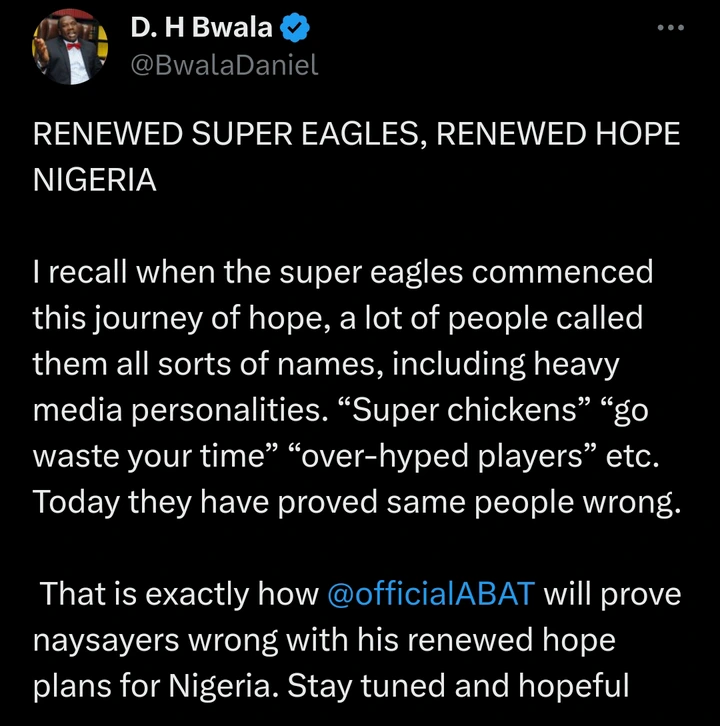This screenshot has height=726, width=720.
Task: Click the word NIGERIA in the headline
Action: coord(95,180)
